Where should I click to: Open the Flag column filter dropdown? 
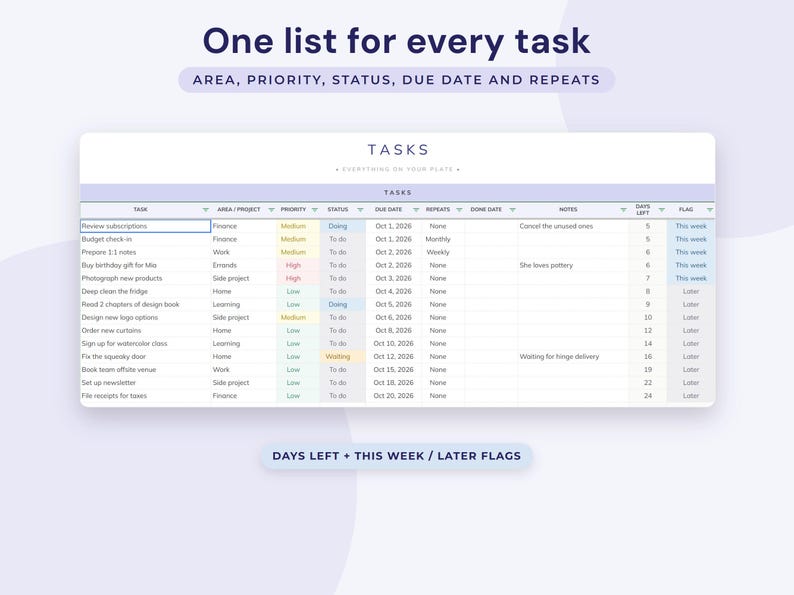point(710,210)
